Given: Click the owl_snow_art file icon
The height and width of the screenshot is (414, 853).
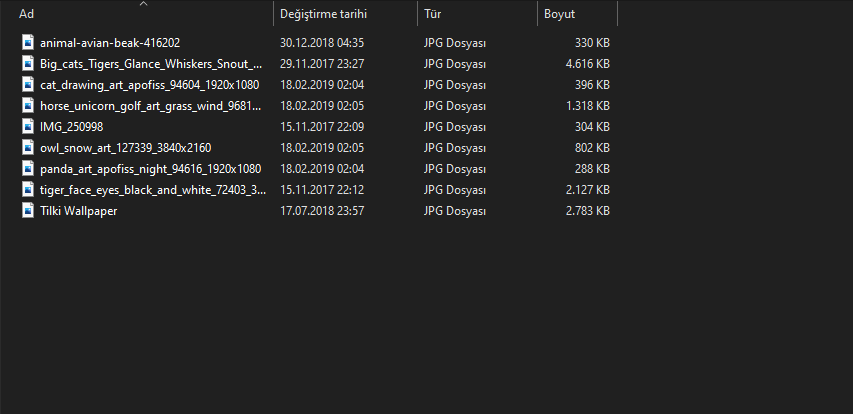Looking at the screenshot, I should 27,148.
